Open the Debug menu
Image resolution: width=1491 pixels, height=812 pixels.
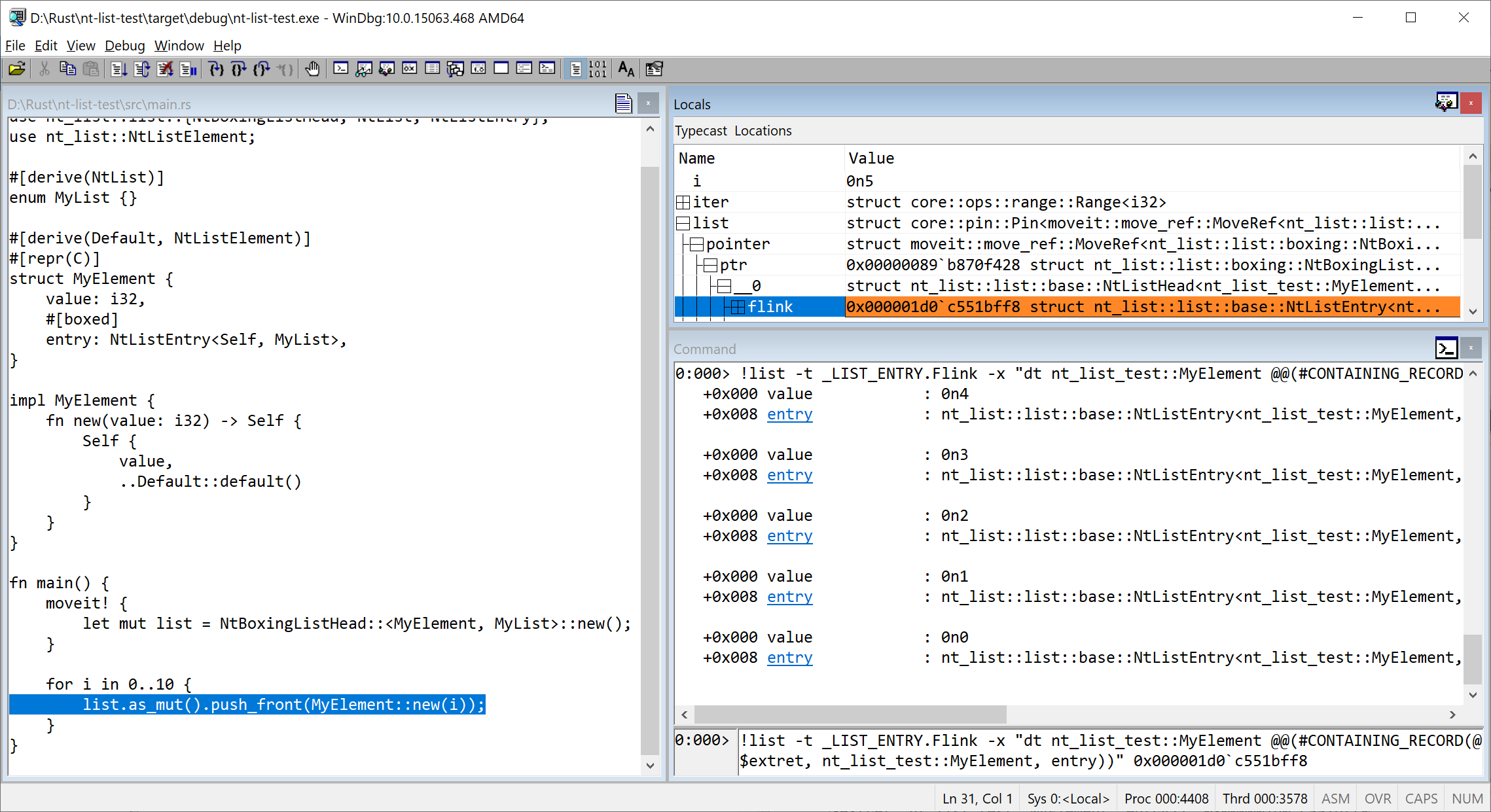pos(124,46)
